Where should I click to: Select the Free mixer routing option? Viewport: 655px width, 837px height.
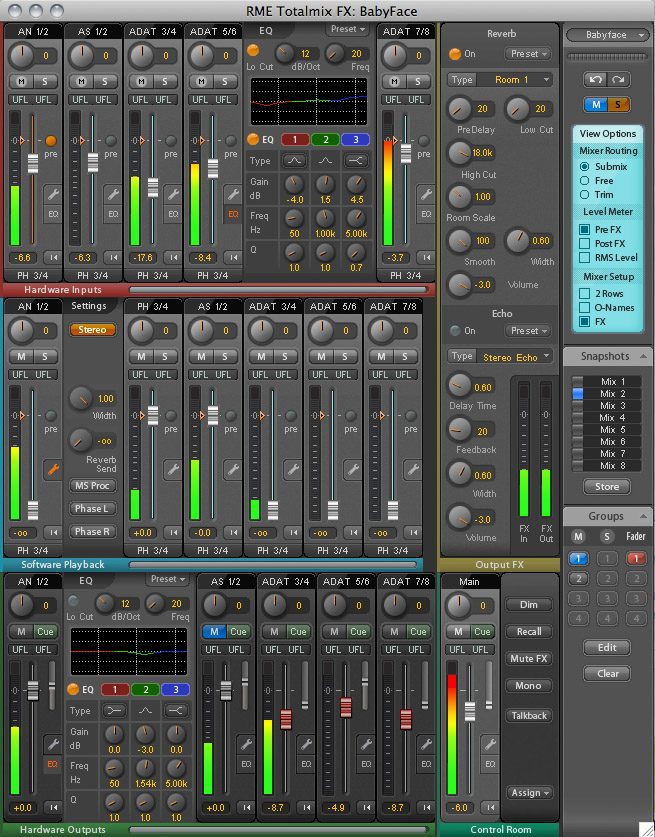click(x=584, y=180)
